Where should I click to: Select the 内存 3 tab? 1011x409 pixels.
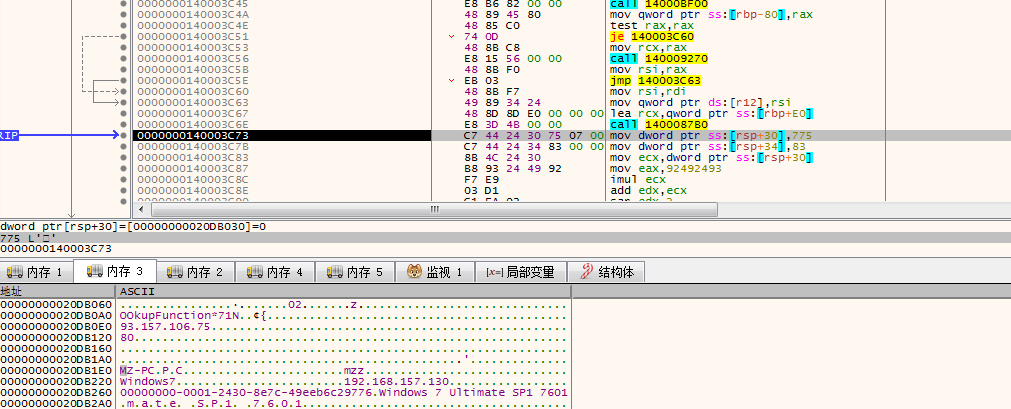point(115,272)
